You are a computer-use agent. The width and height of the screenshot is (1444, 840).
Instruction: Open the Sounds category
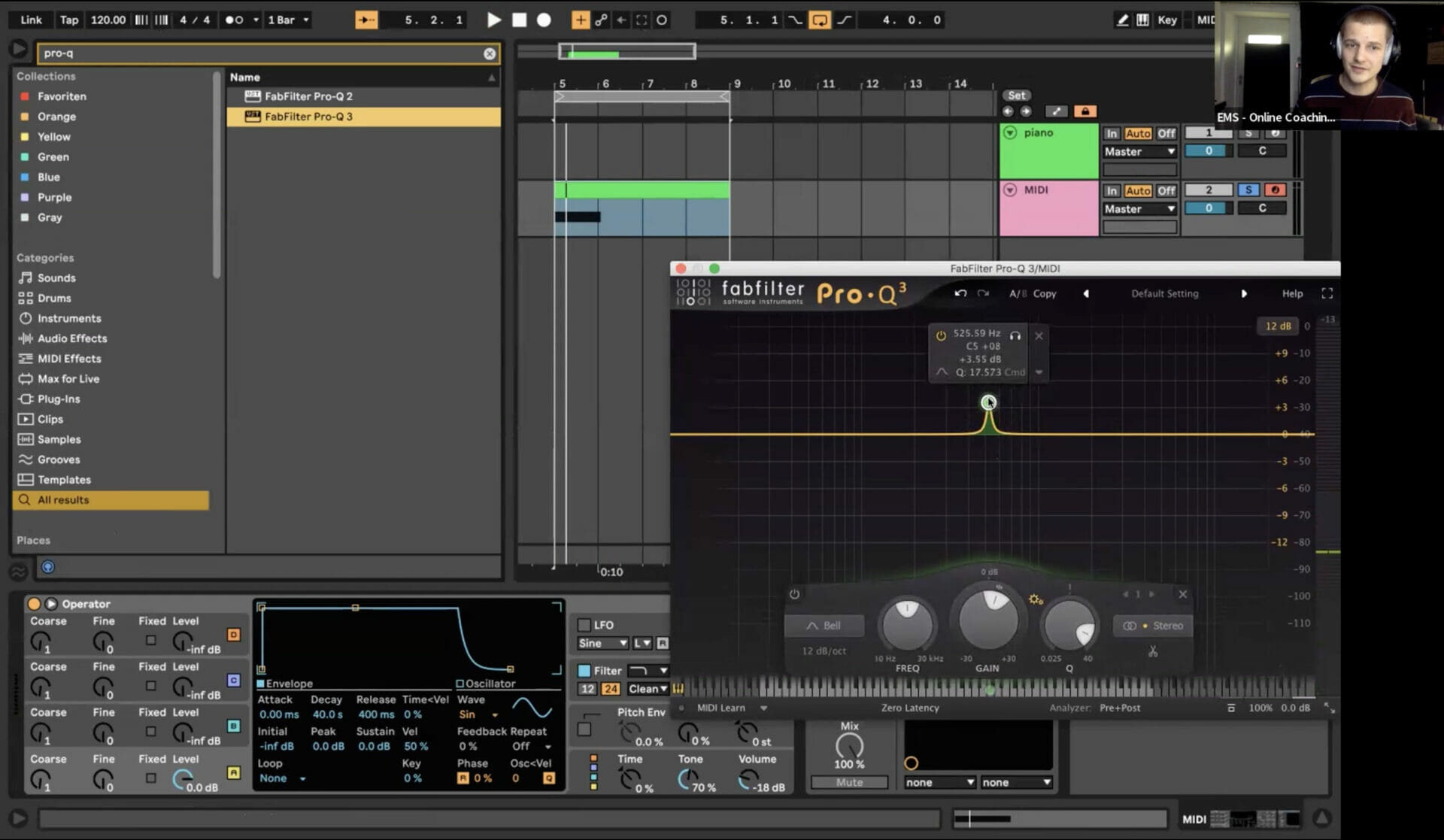click(x=56, y=278)
